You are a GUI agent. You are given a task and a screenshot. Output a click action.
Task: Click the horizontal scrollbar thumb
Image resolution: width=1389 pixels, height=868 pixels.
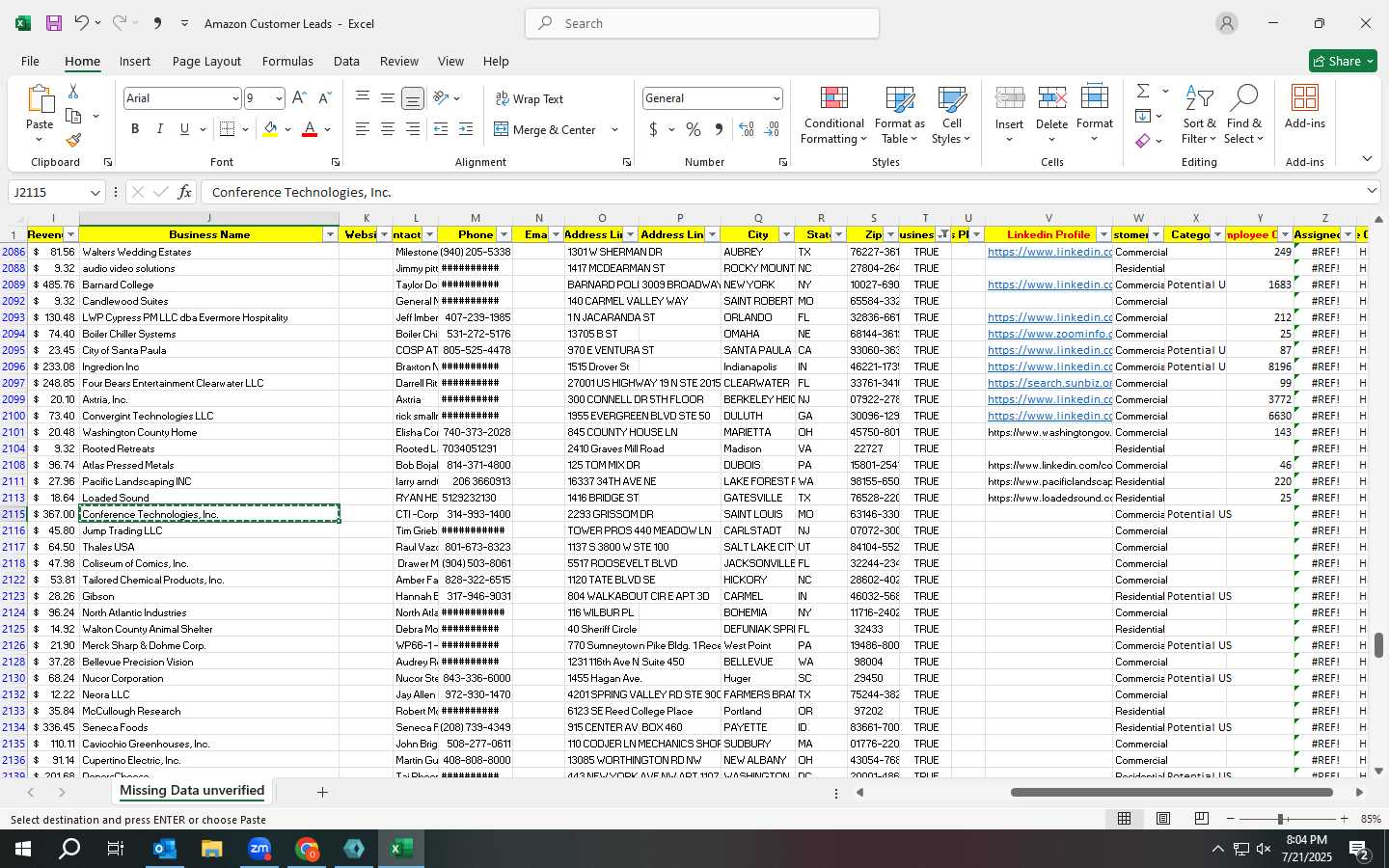click(x=1172, y=793)
